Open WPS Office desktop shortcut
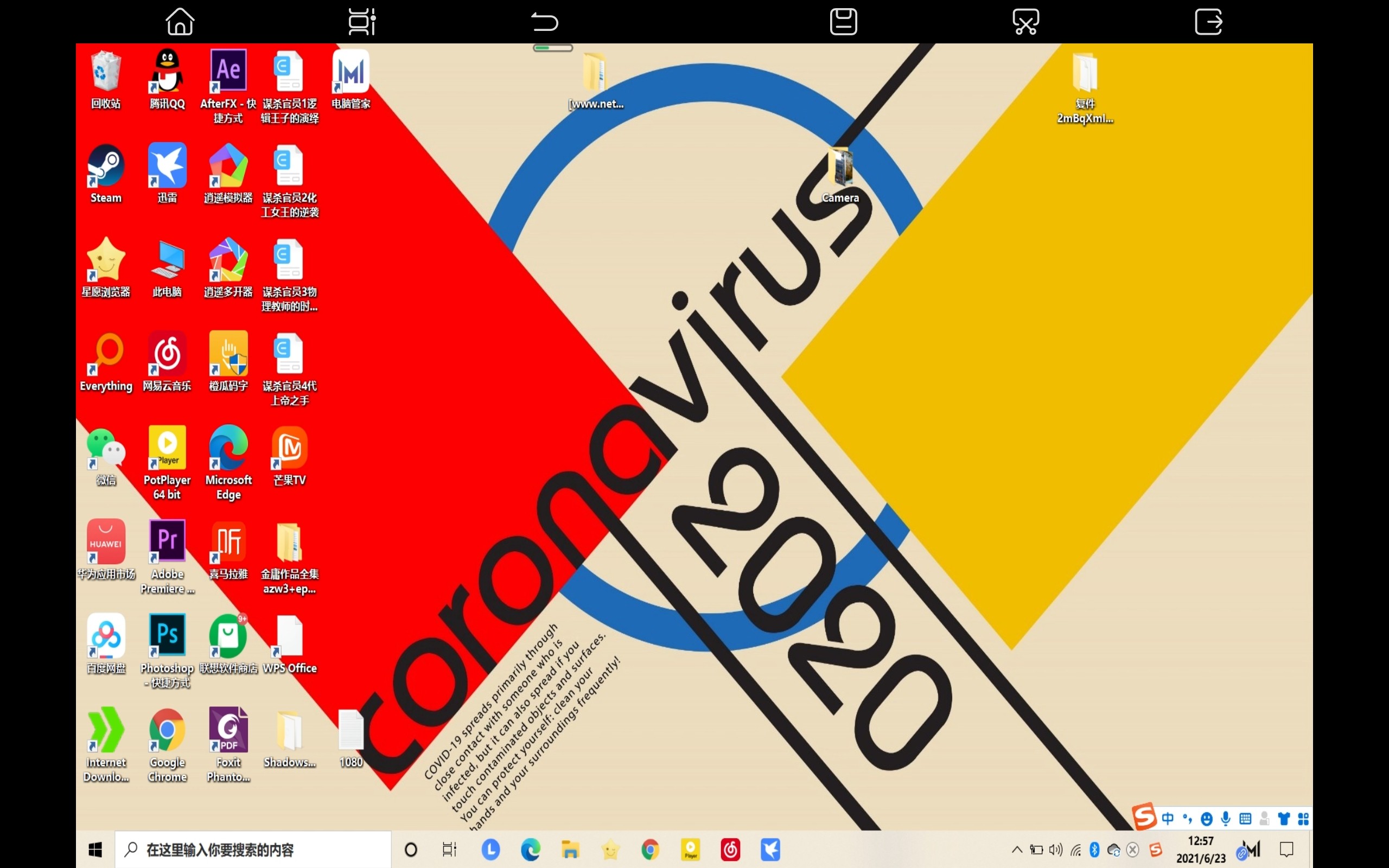Image resolution: width=1389 pixels, height=868 pixels. [x=289, y=636]
